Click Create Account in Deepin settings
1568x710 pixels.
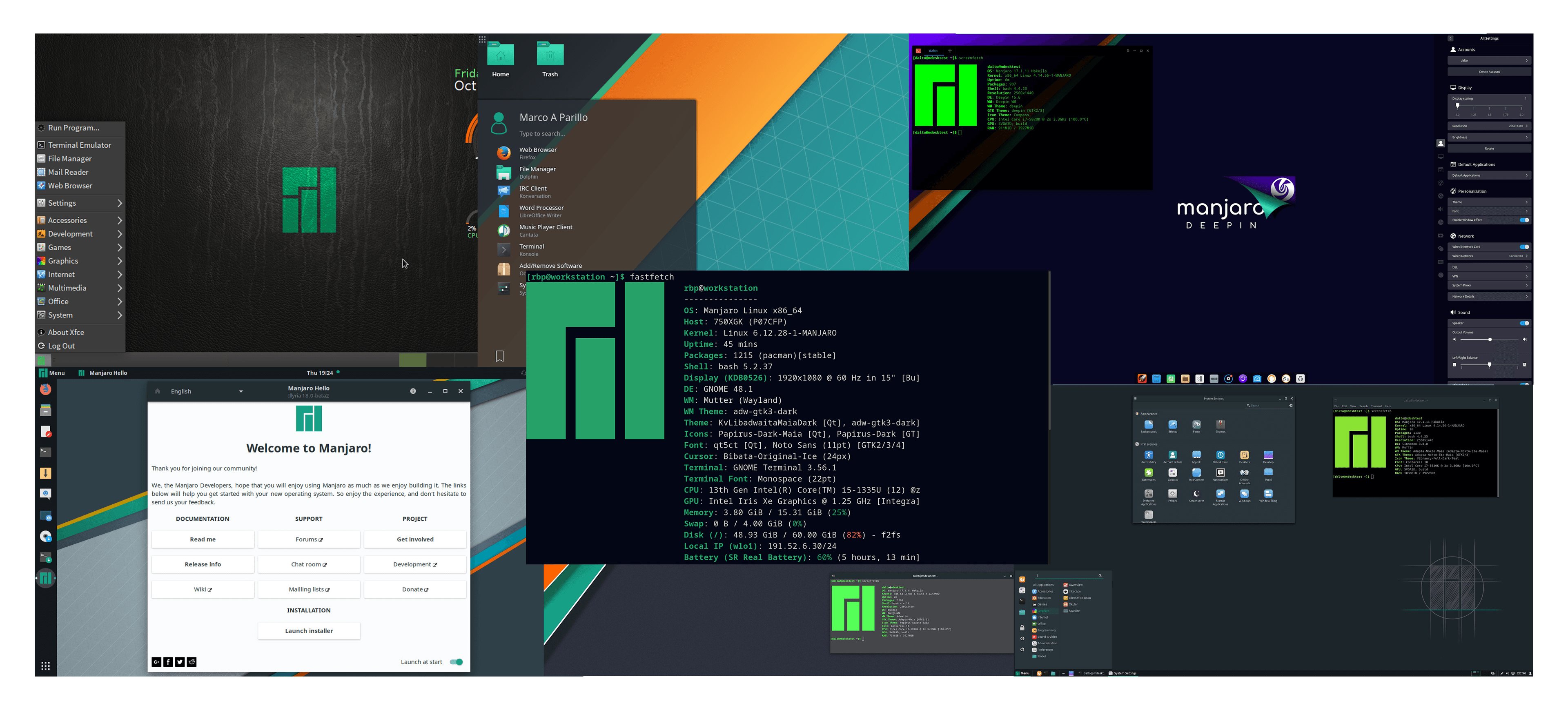pos(1489,72)
